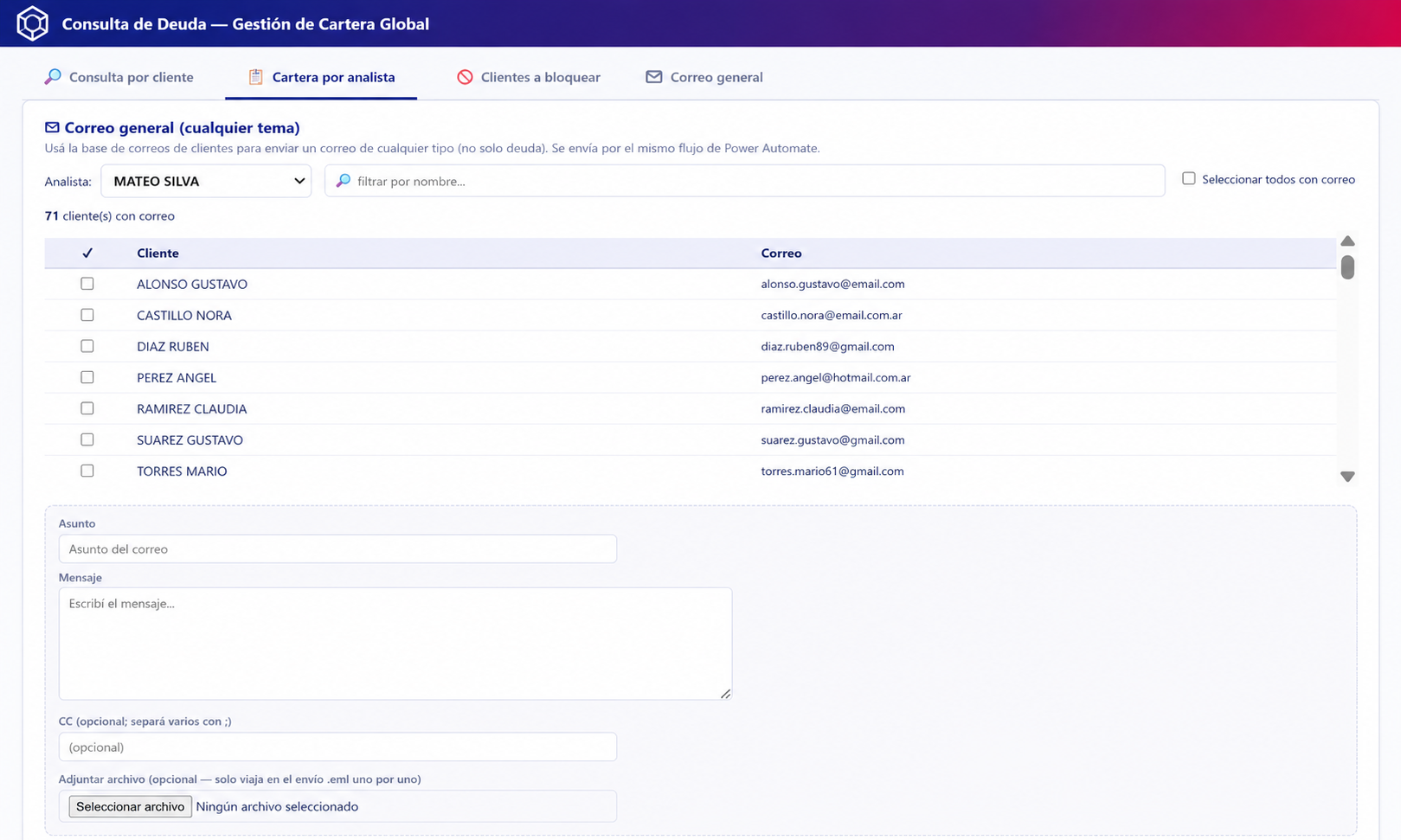The height and width of the screenshot is (840, 1401).
Task: Tick the checkbox next to TORRES MARIO
Action: point(87,471)
